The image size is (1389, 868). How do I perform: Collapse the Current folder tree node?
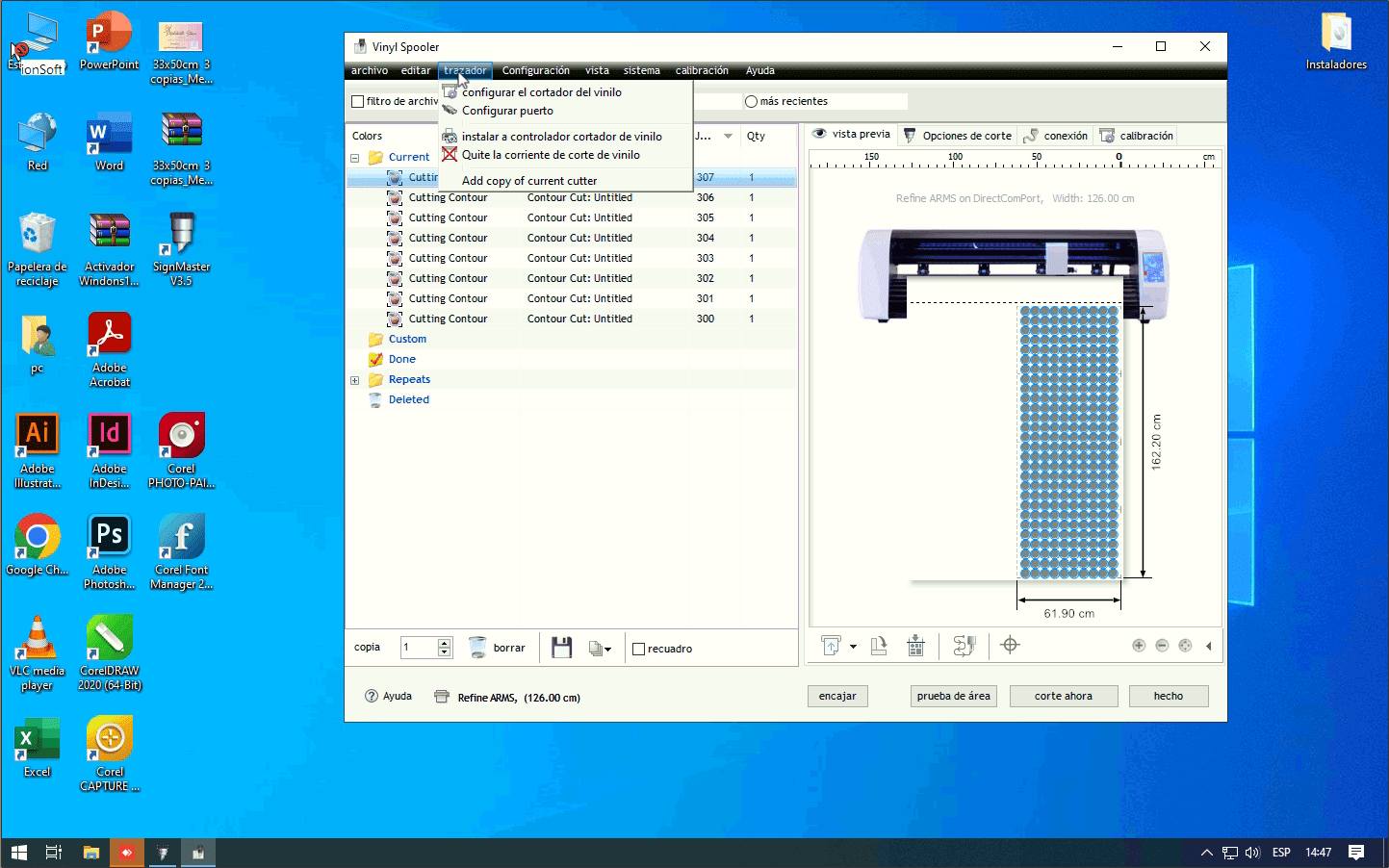pos(355,158)
